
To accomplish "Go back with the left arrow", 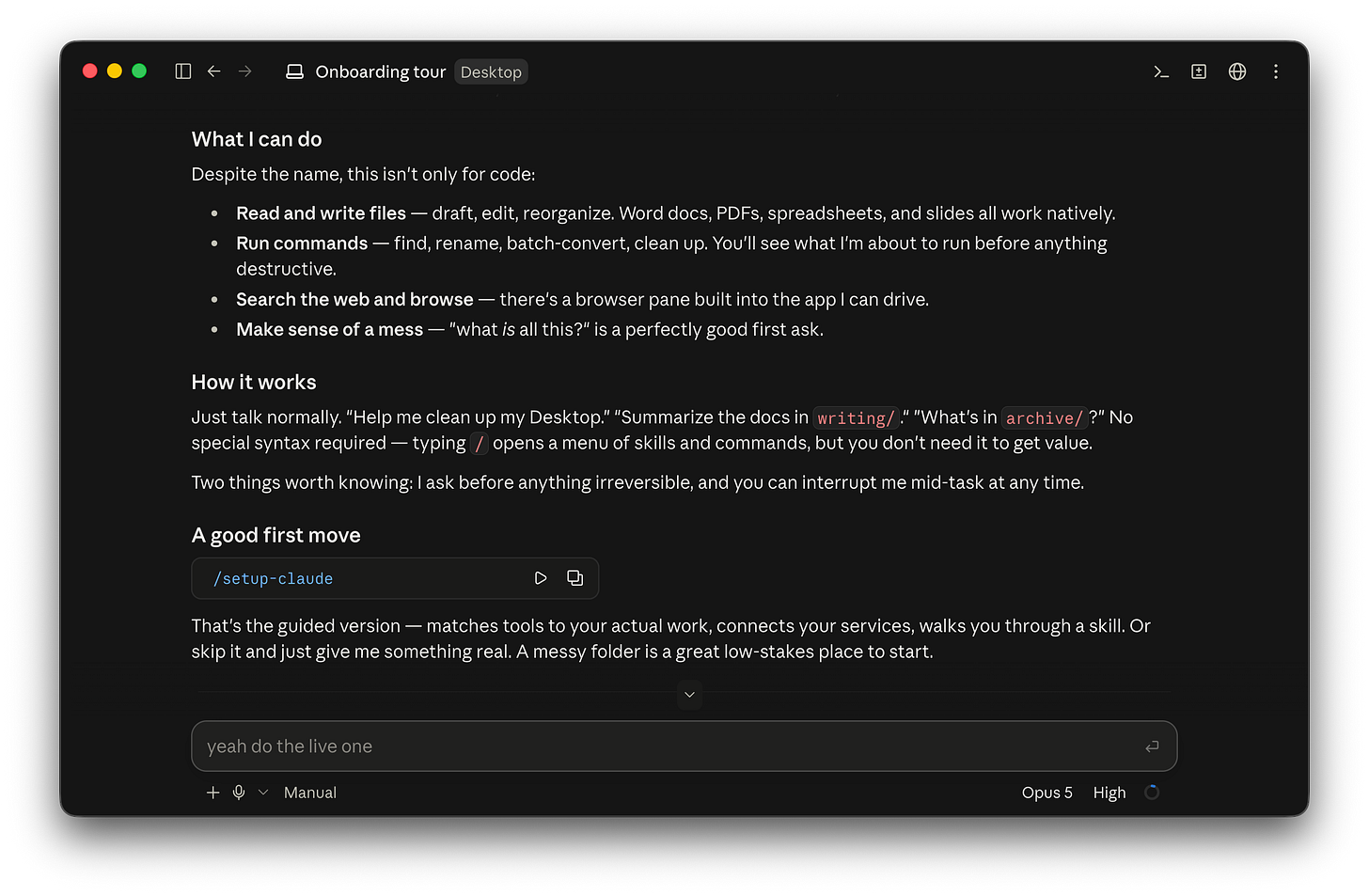I will pos(214,71).
